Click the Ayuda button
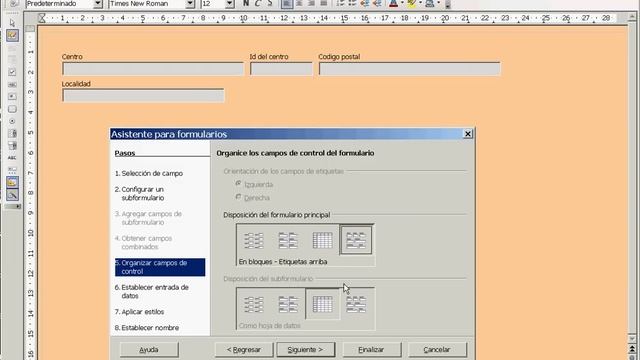The height and width of the screenshot is (360, 640). 149,350
